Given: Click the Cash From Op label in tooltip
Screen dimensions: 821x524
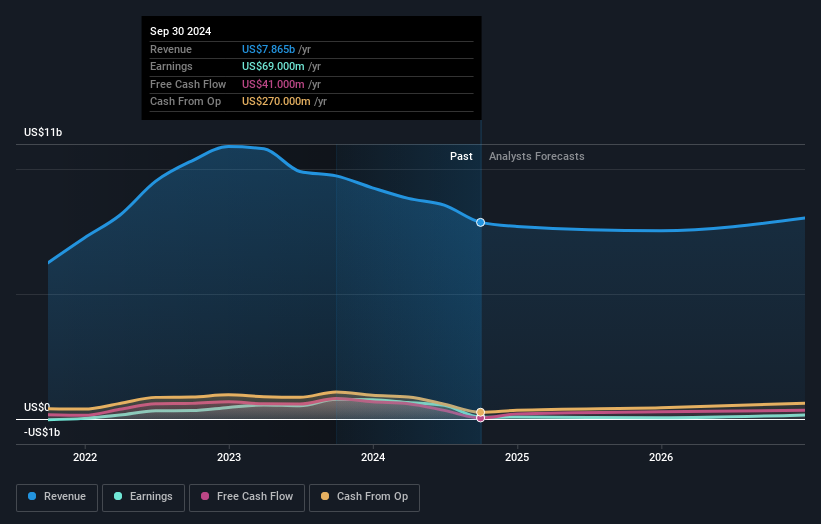Looking at the screenshot, I should [x=185, y=102].
